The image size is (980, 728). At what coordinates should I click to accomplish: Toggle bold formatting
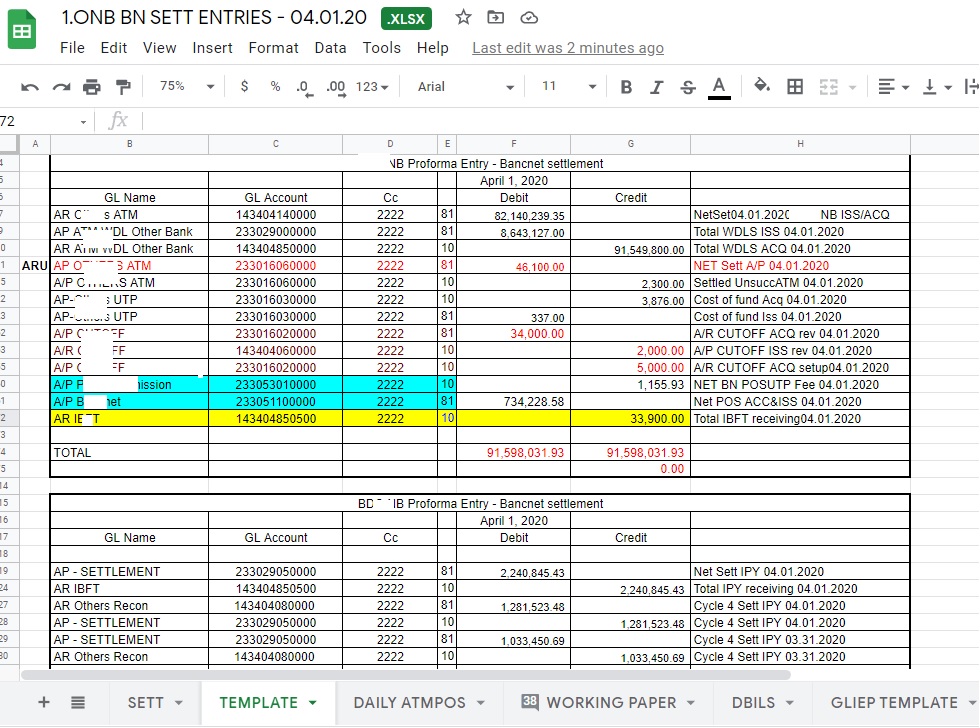pyautogui.click(x=626, y=87)
